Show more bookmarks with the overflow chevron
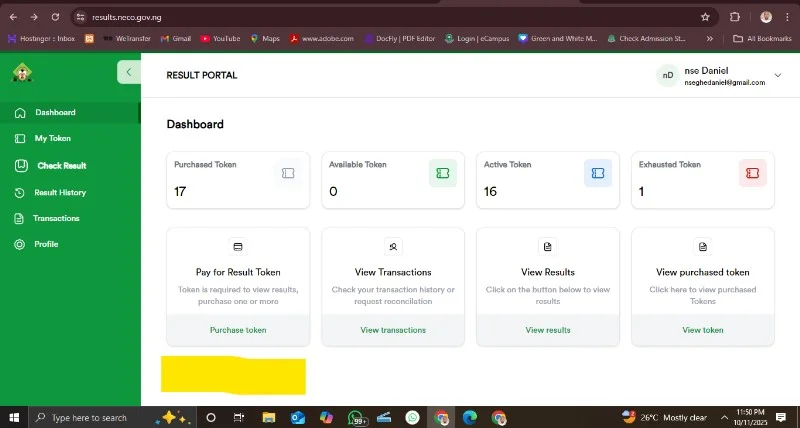This screenshot has width=800, height=428. tap(710, 39)
